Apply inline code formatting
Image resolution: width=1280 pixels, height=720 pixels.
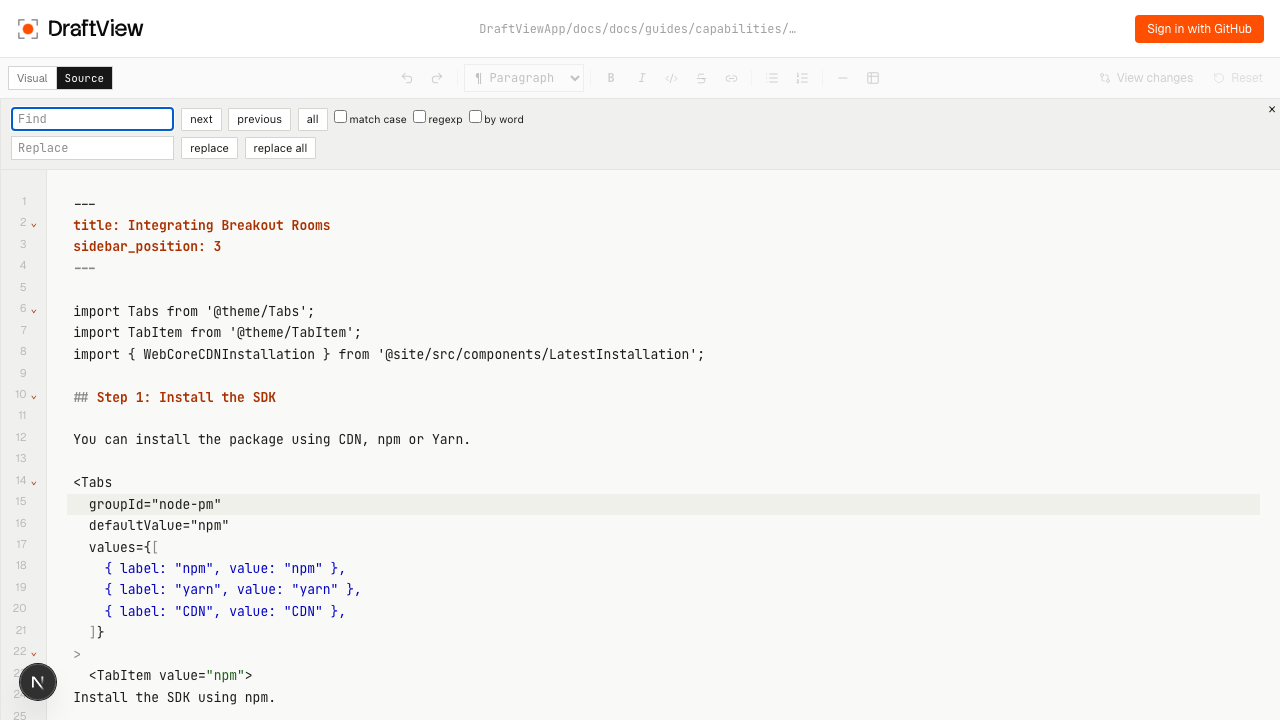click(672, 78)
